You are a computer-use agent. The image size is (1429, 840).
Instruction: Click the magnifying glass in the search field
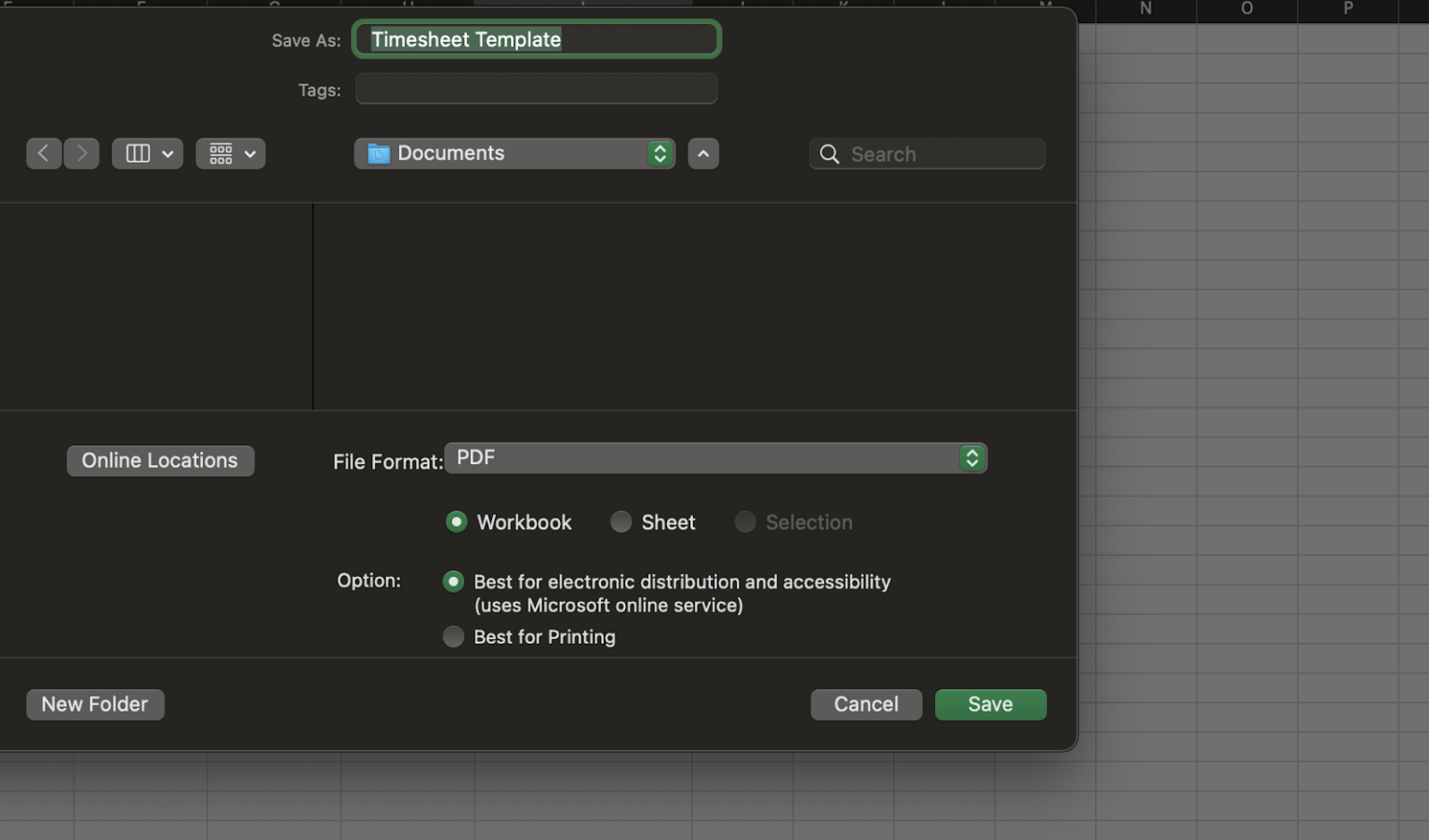(x=829, y=153)
